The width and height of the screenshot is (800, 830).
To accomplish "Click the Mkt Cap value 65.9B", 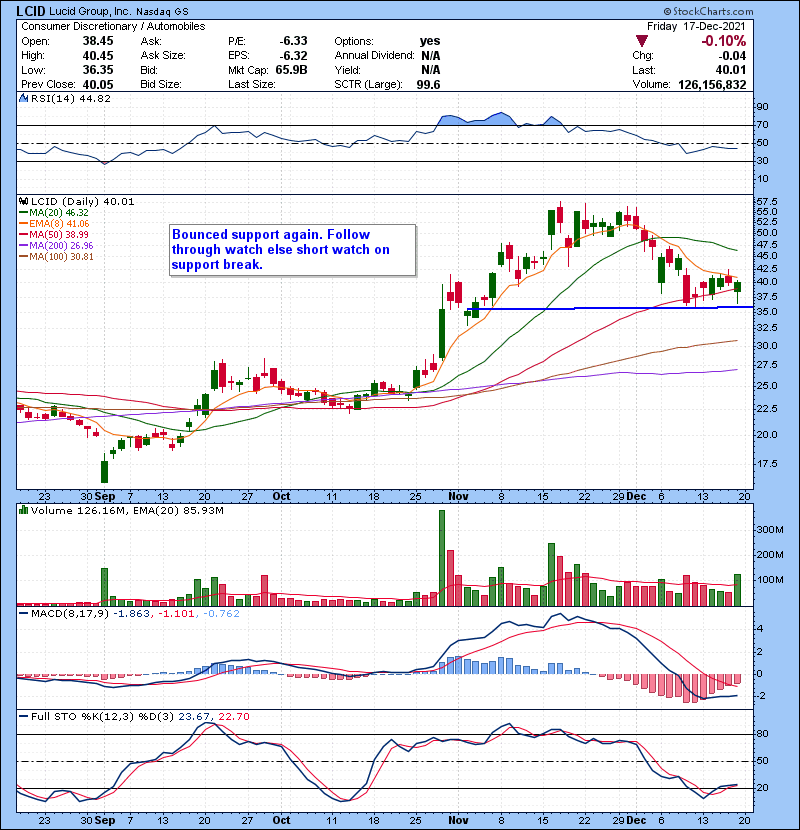I will [x=292, y=70].
